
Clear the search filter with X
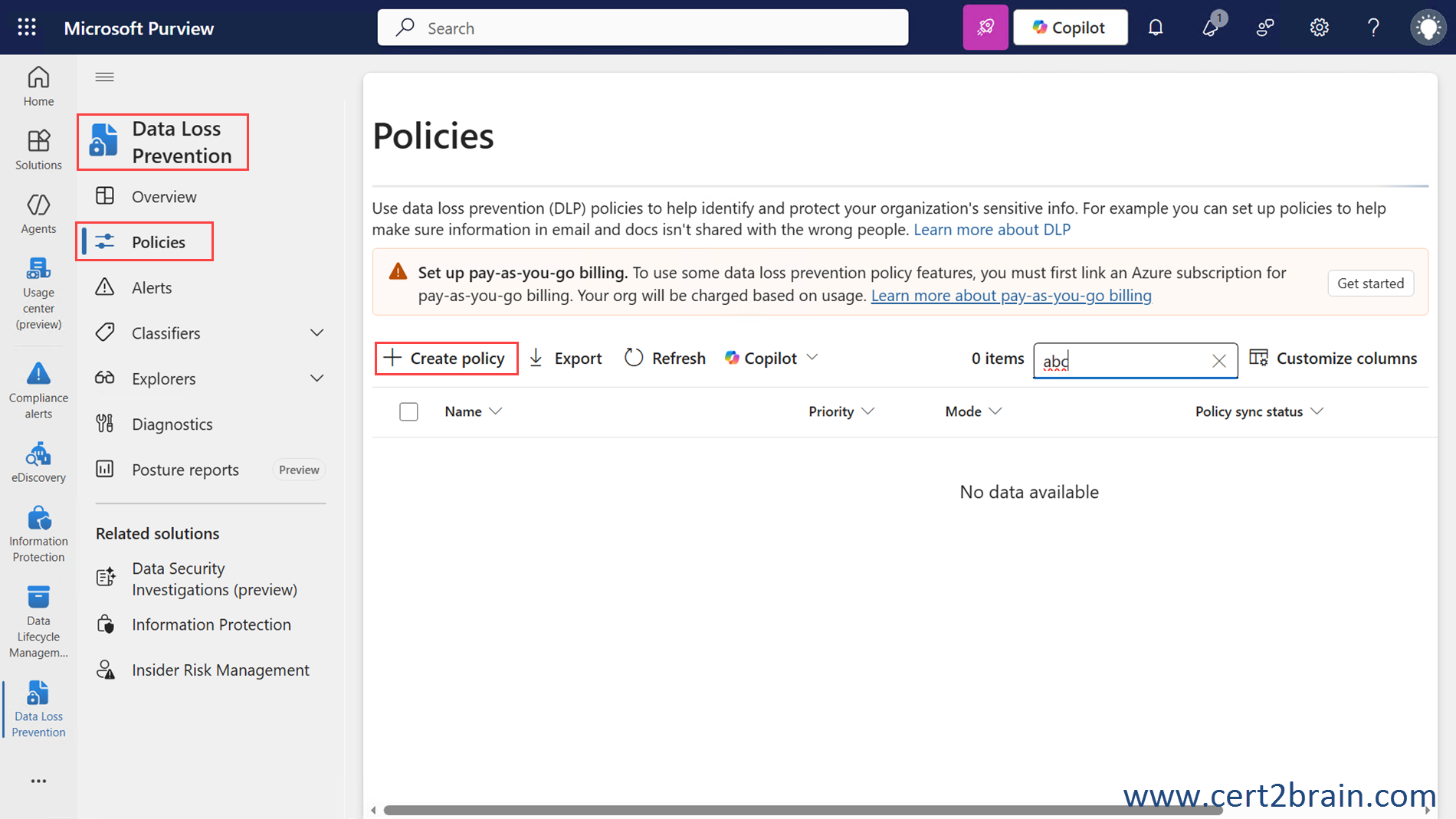click(x=1218, y=361)
